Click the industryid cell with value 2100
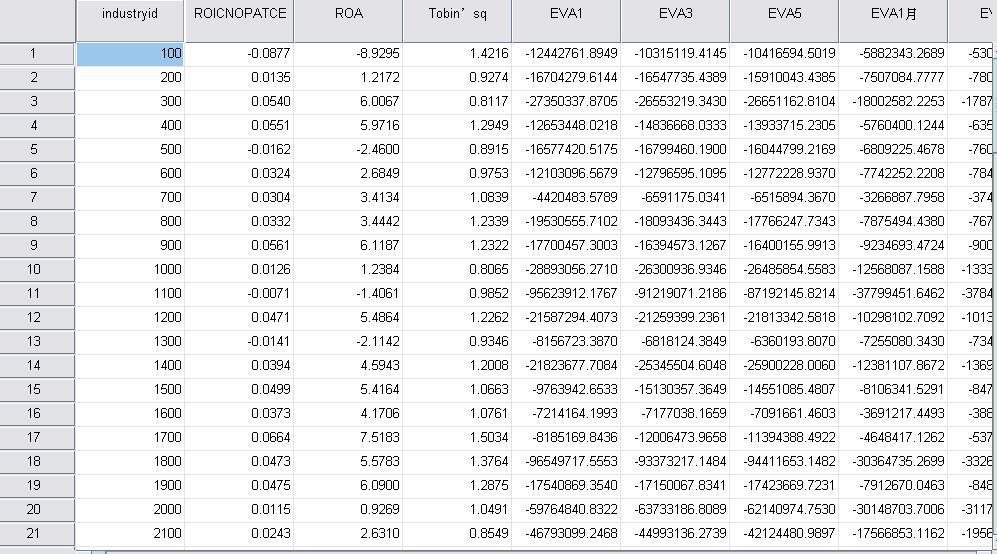The image size is (997, 554). click(130, 533)
